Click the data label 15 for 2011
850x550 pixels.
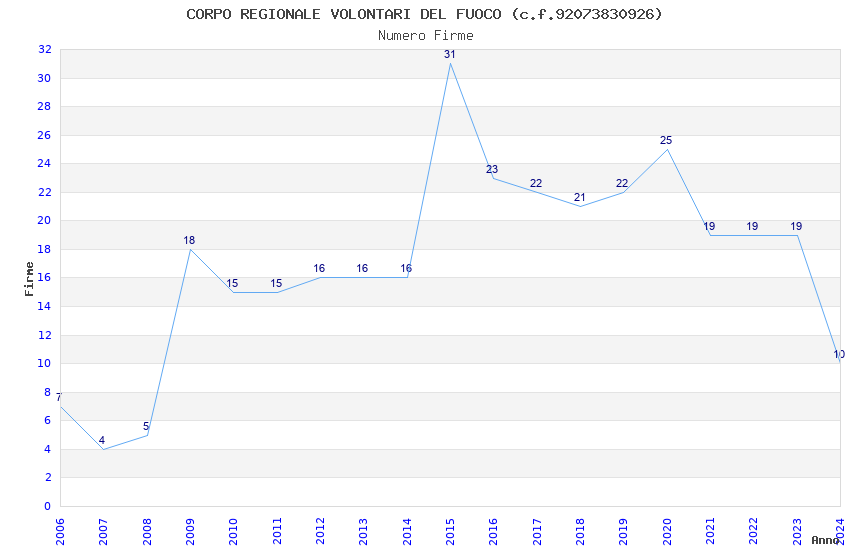tap(276, 283)
